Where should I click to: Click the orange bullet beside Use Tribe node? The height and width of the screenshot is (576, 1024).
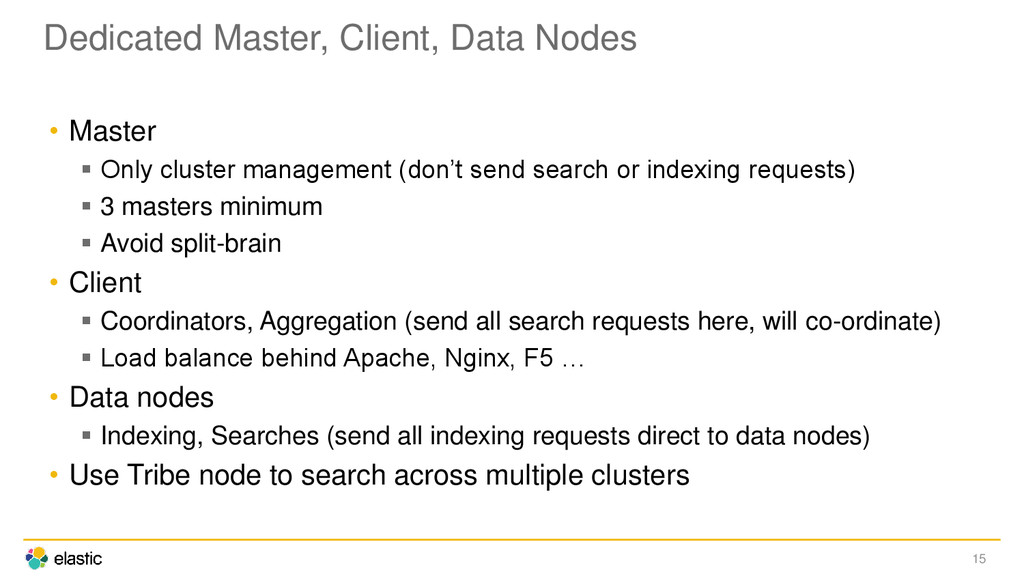tap(54, 475)
